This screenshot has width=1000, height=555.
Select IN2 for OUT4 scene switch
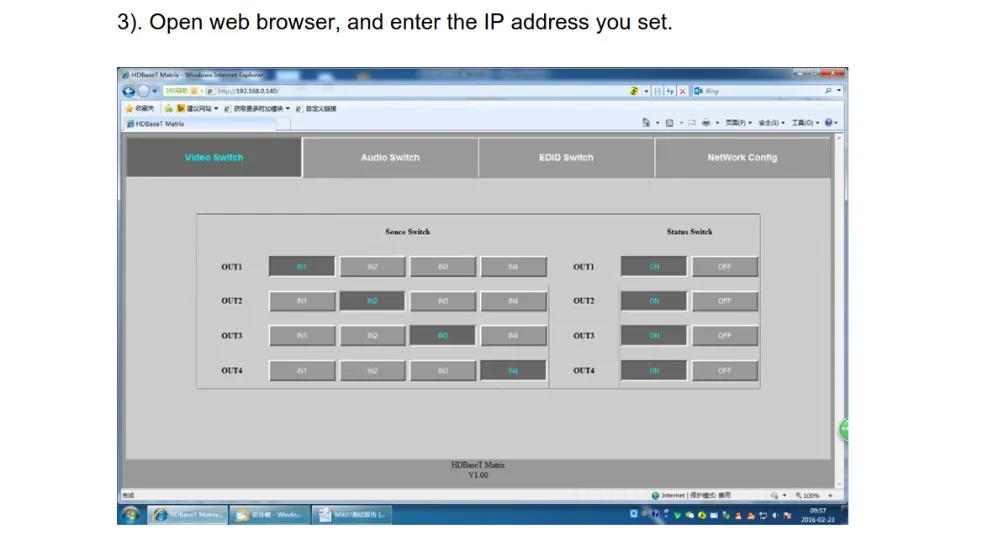372,371
